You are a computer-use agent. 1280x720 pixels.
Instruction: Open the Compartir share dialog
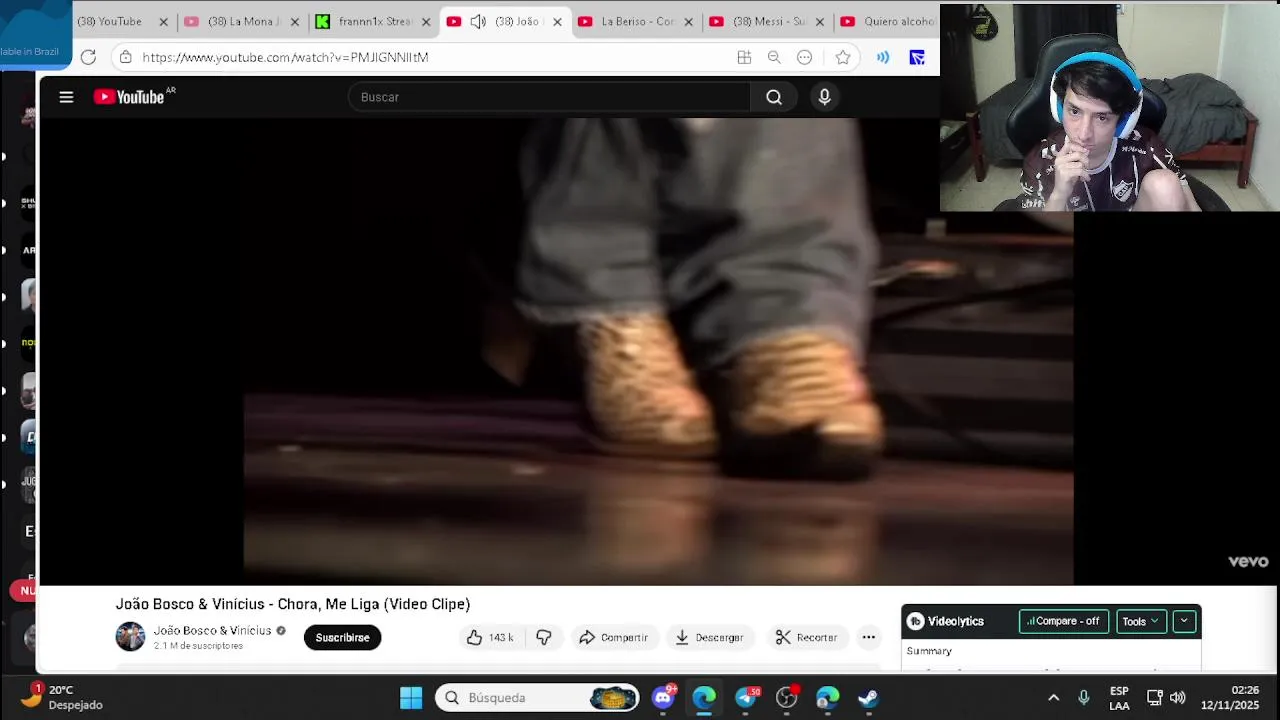point(613,637)
